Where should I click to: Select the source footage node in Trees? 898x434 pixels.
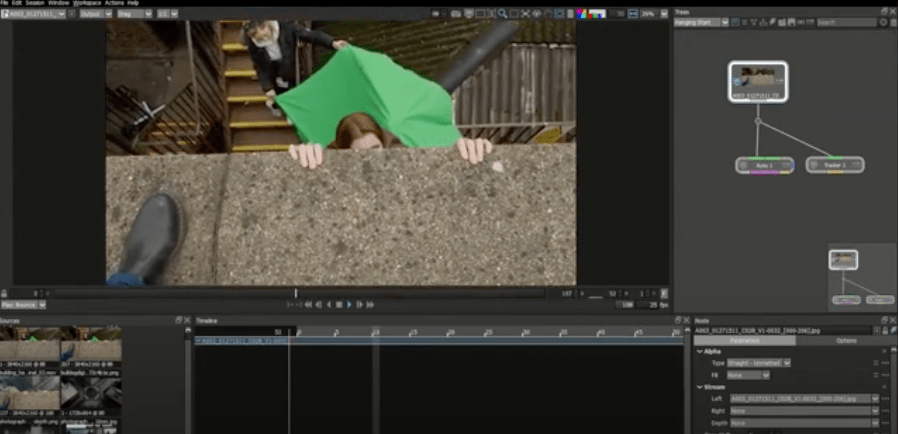point(757,81)
